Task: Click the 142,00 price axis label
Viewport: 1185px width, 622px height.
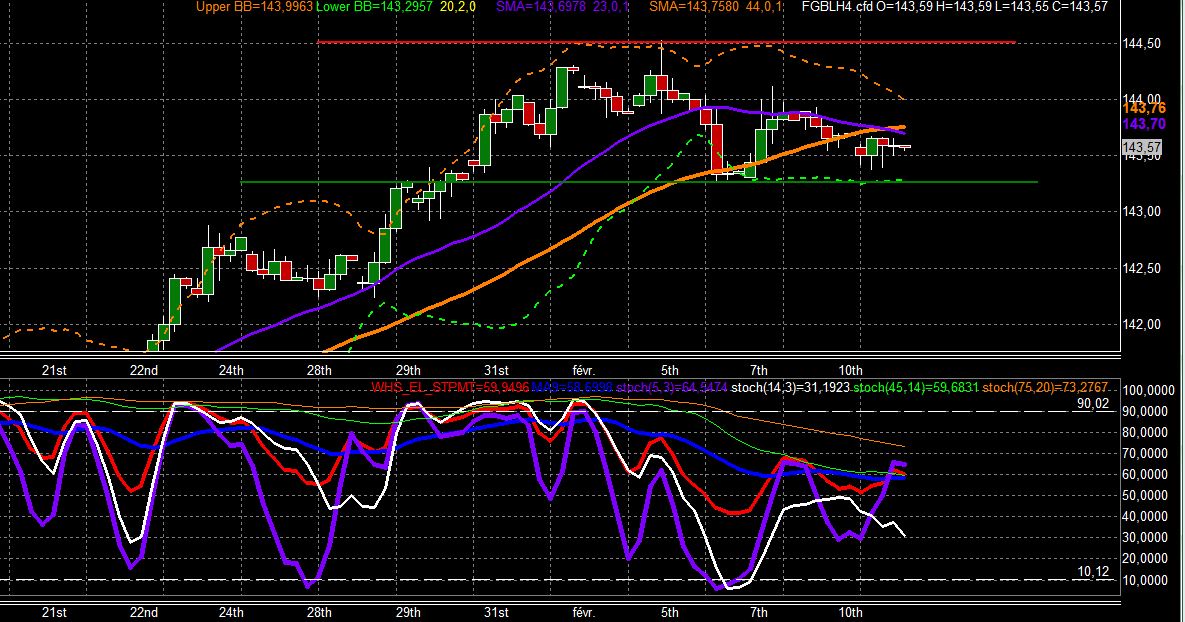Action: pos(1142,325)
